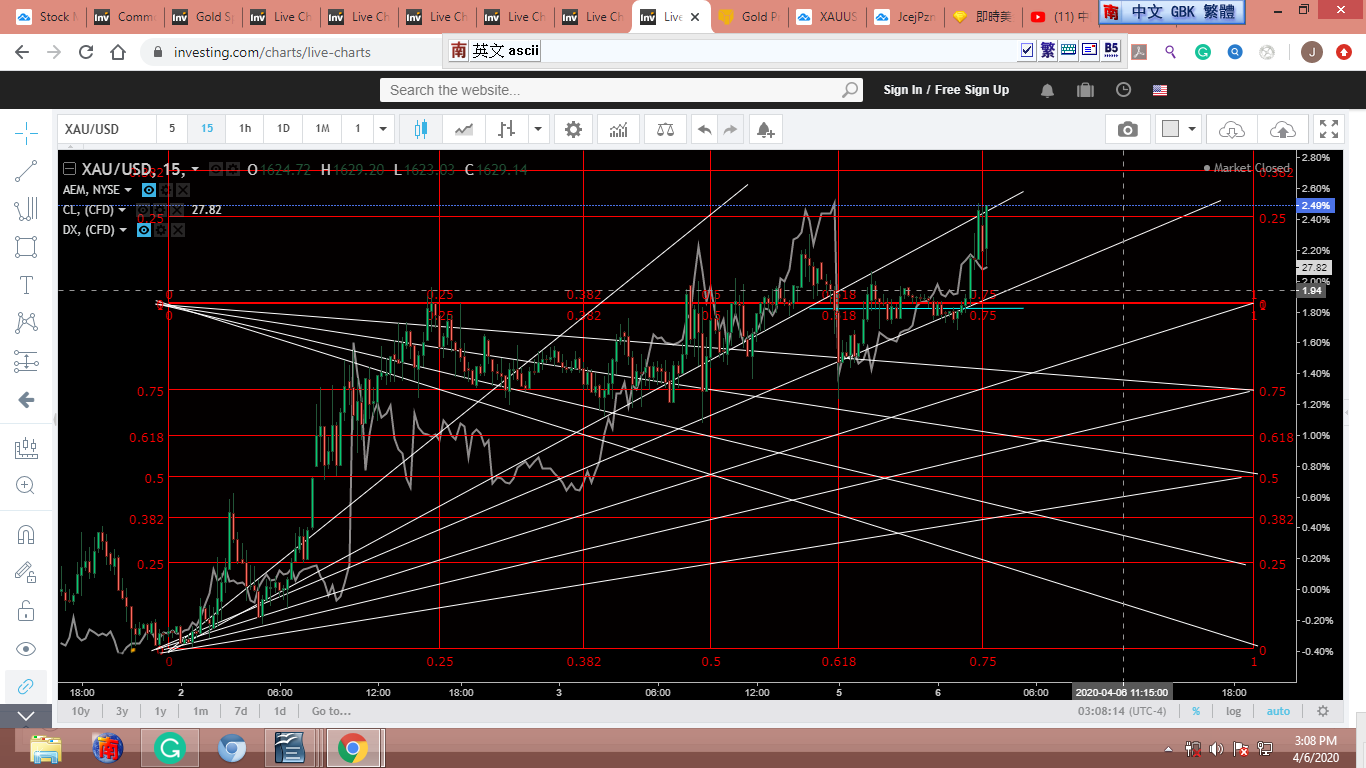Click the Search the website field
The height and width of the screenshot is (768, 1366).
pos(610,90)
